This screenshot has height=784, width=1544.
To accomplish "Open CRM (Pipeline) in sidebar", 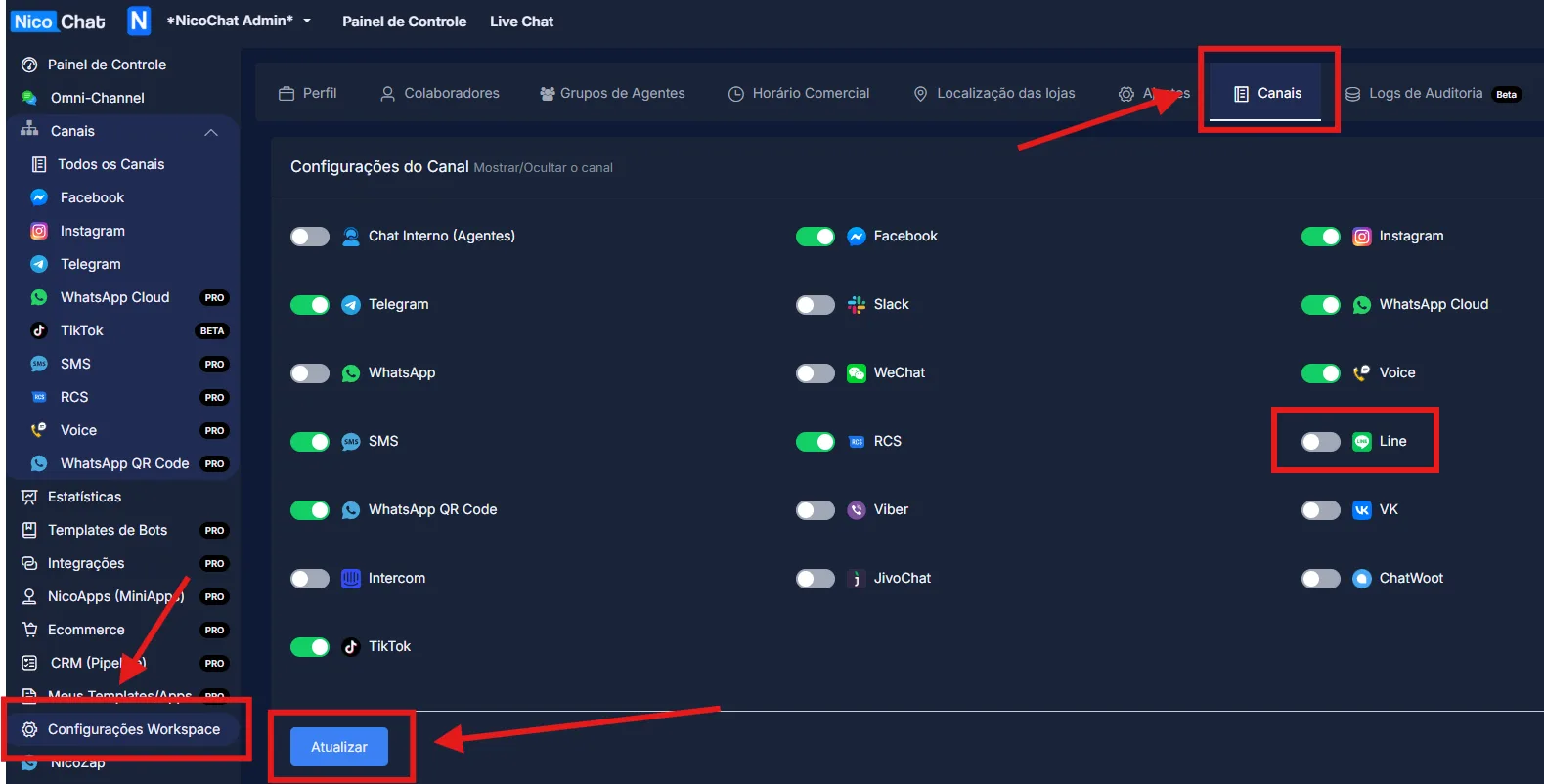I will (98, 663).
